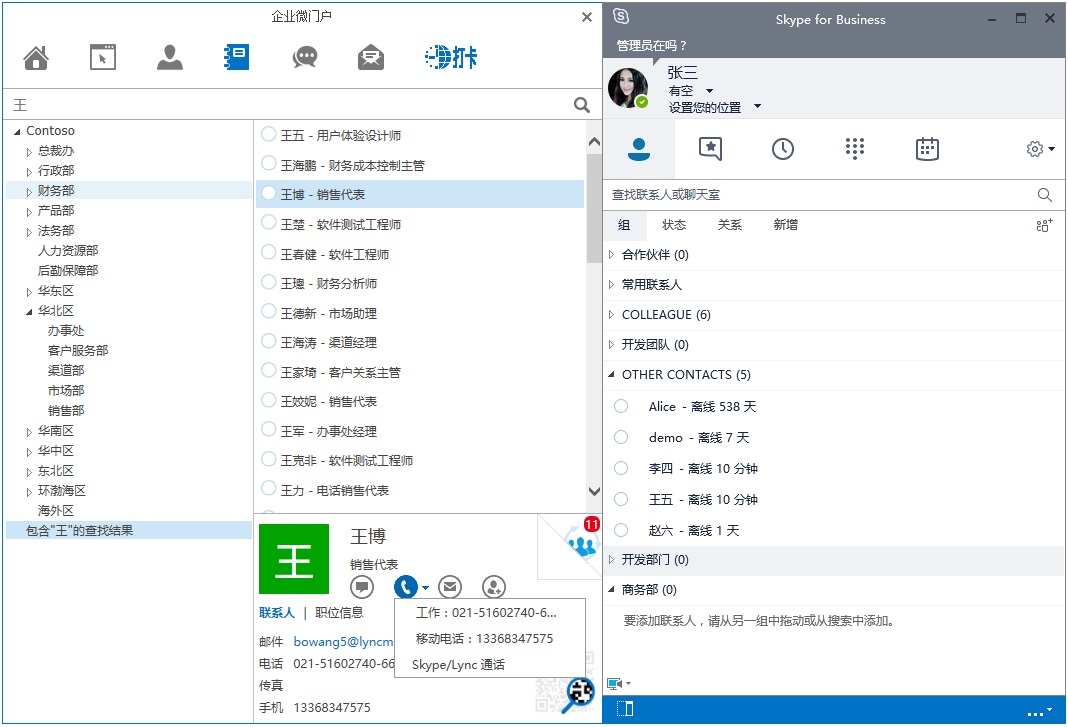Open the envelope message icon in the portal toolbar
The width and height of the screenshot is (1068, 727).
click(x=371, y=57)
